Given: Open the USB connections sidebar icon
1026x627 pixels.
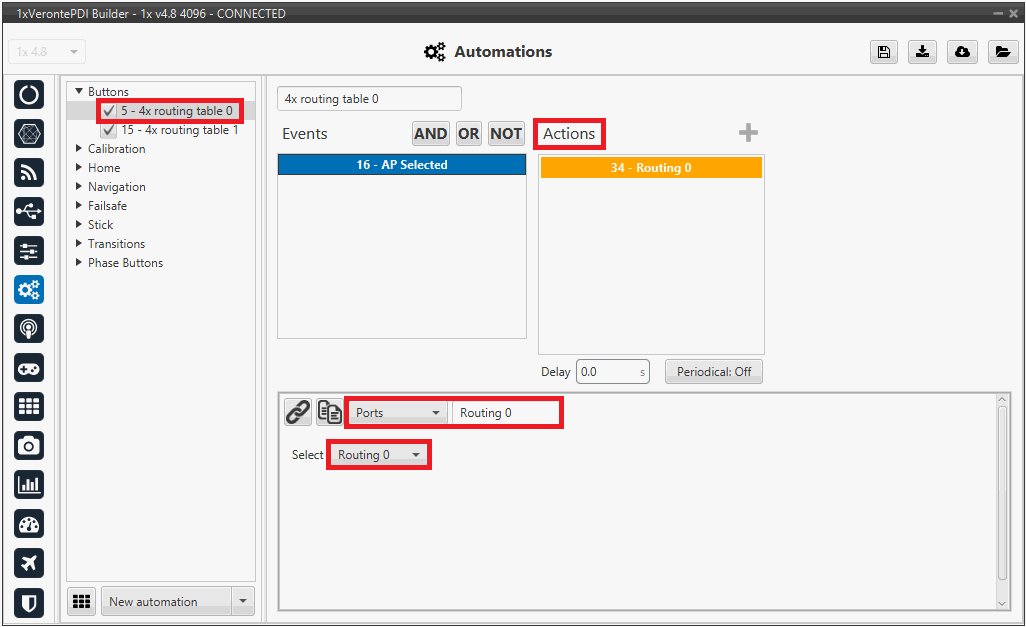Looking at the screenshot, I should [29, 211].
